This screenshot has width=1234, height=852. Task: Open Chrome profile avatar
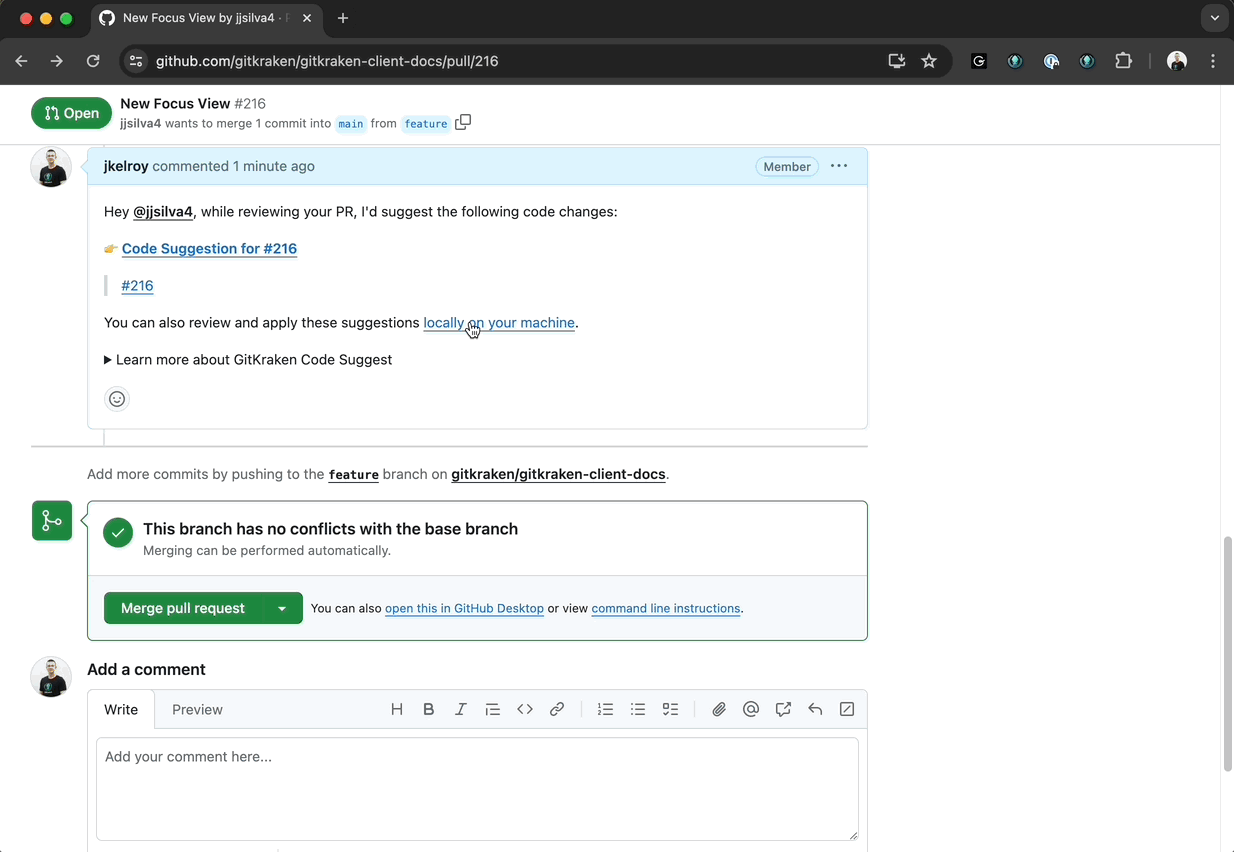pos(1177,61)
